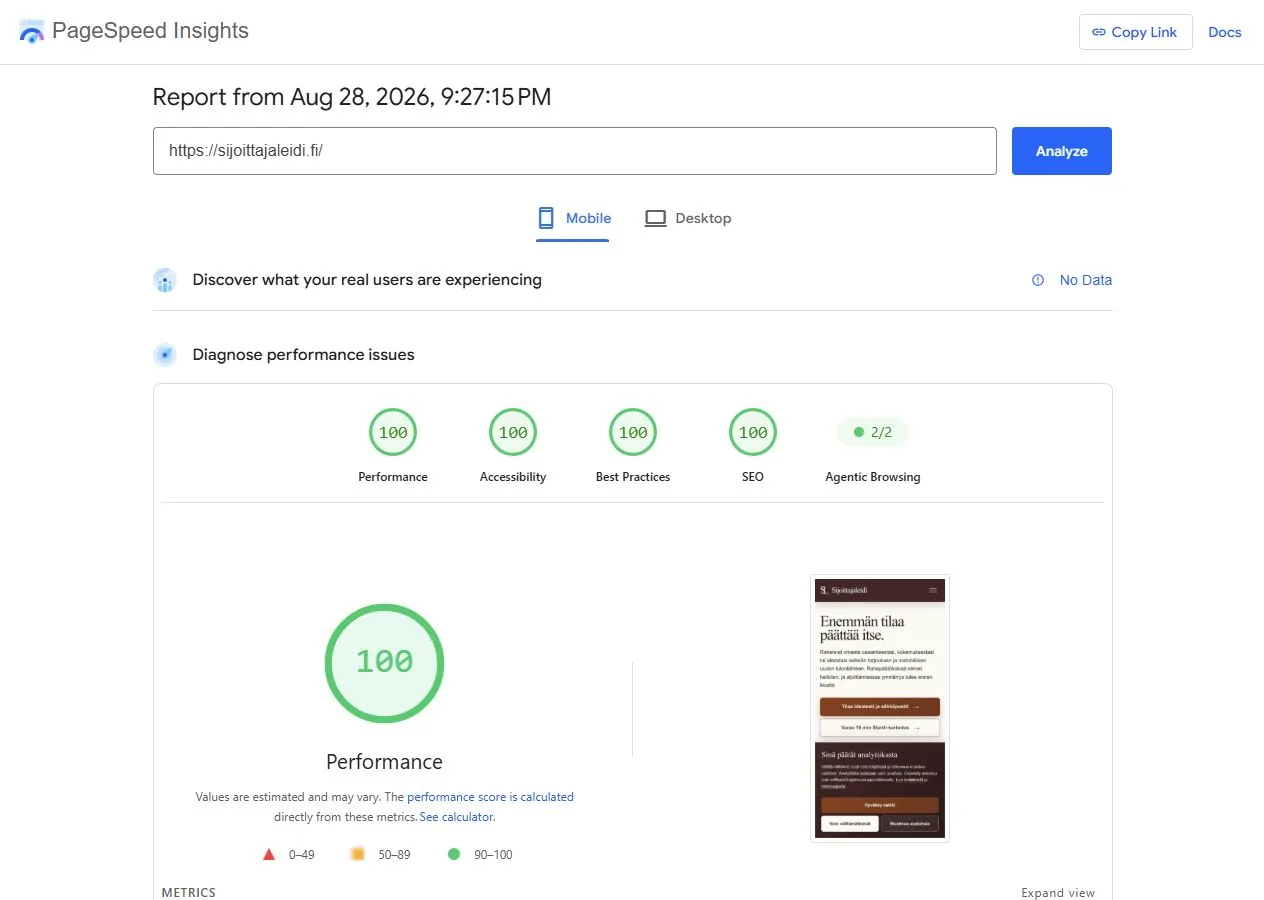Click the red triangle 0–49 legend icon
The width and height of the screenshot is (1264, 900).
[x=269, y=855]
